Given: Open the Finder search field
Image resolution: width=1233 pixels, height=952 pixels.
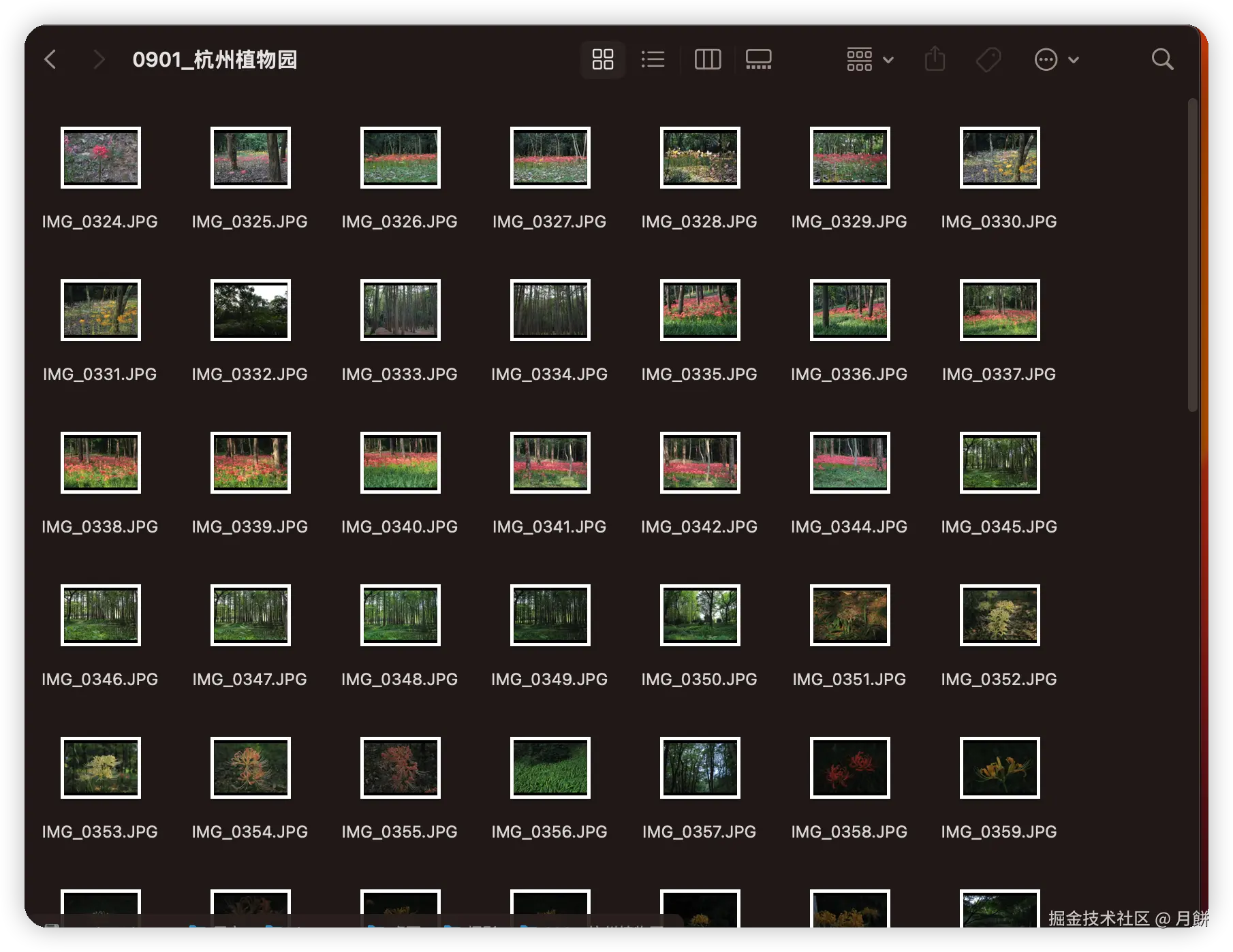Looking at the screenshot, I should 1163,60.
